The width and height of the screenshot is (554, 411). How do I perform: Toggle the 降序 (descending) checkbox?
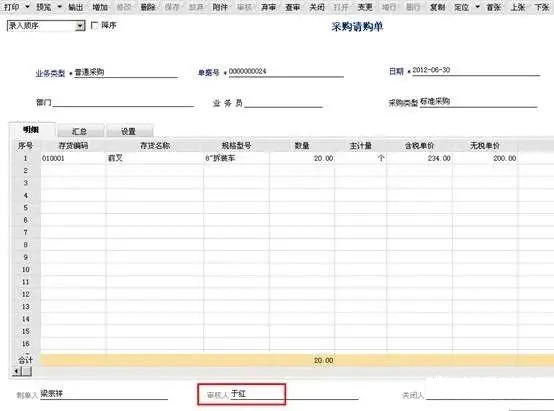click(94, 25)
